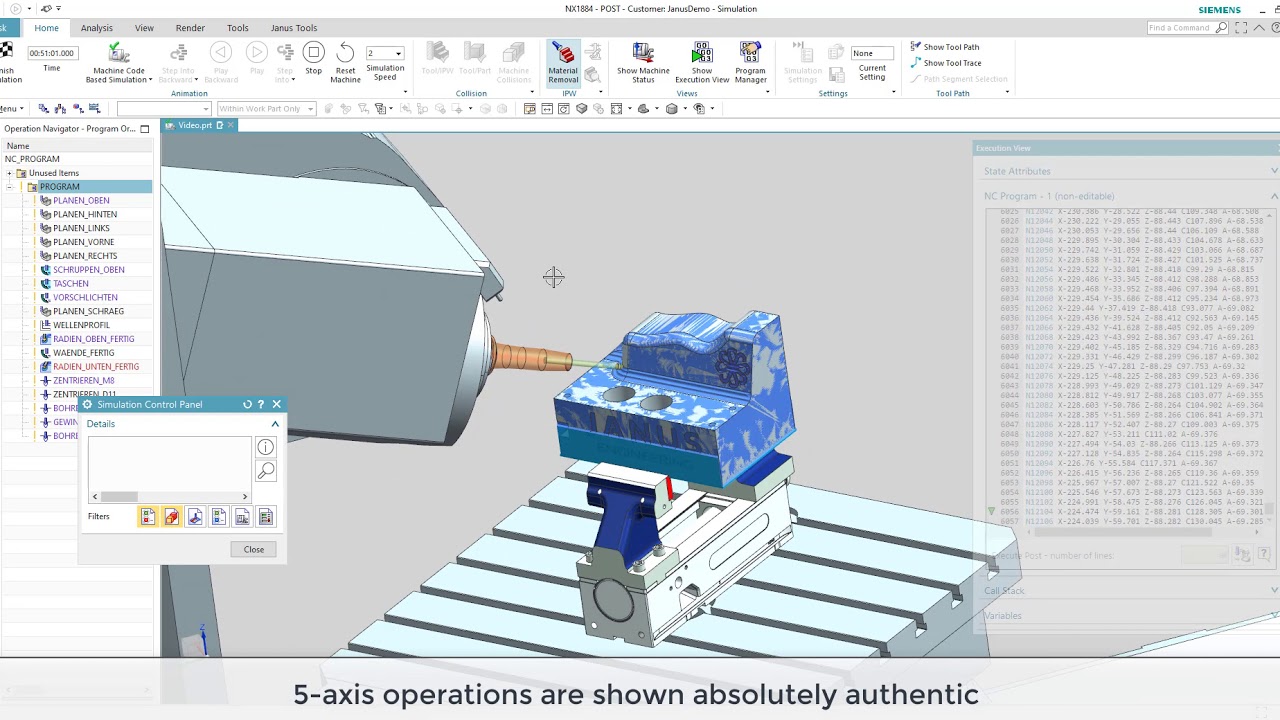Expand the Unused Items tree node
The height and width of the screenshot is (720, 1280).
click(9, 173)
